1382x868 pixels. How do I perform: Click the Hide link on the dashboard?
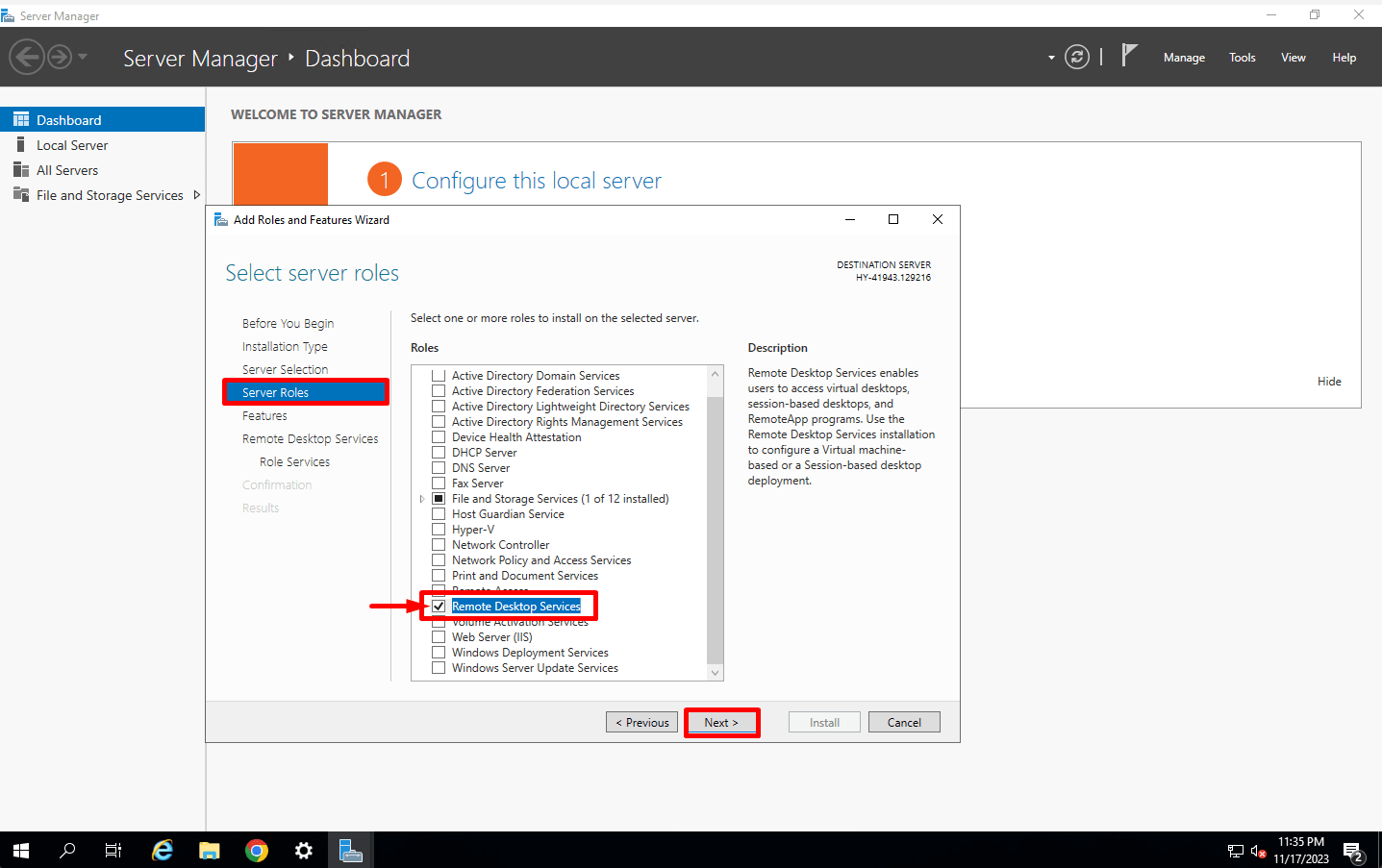(x=1329, y=381)
